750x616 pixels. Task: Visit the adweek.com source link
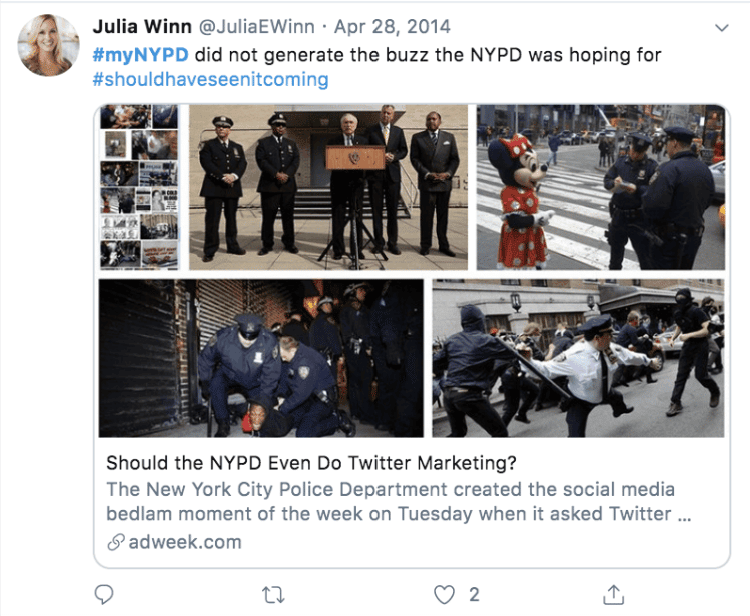[185, 542]
